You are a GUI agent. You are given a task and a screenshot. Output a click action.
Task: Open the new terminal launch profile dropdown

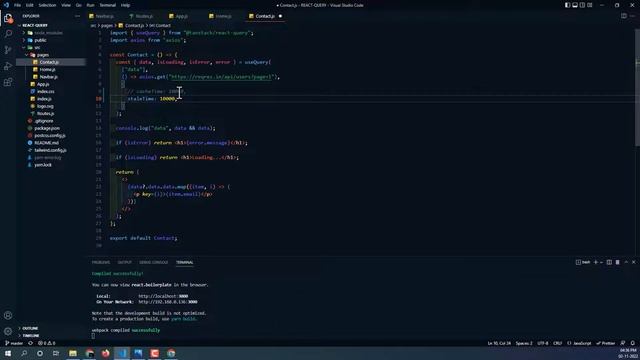tap(601, 262)
